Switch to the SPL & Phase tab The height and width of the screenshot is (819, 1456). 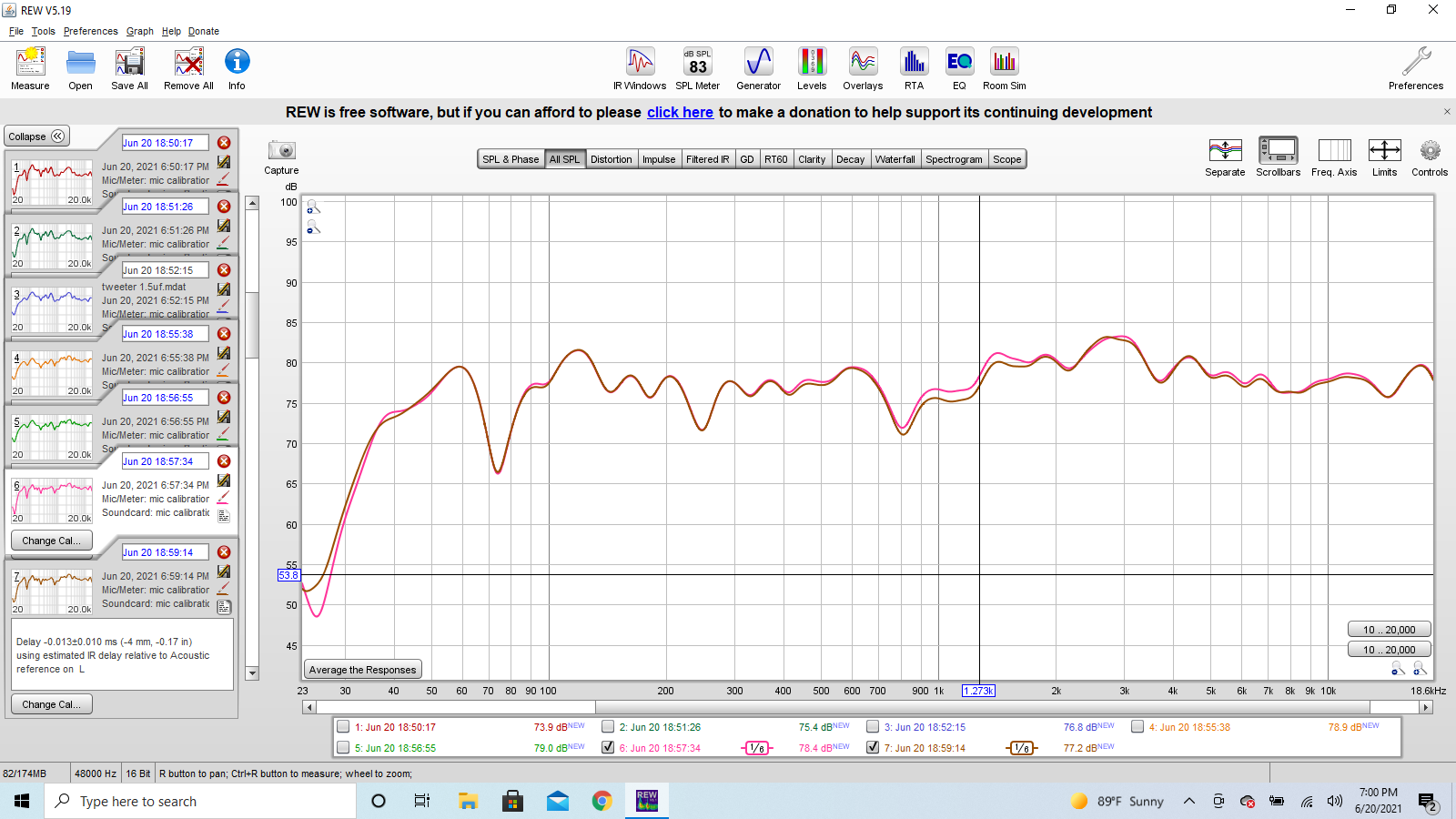(x=511, y=159)
